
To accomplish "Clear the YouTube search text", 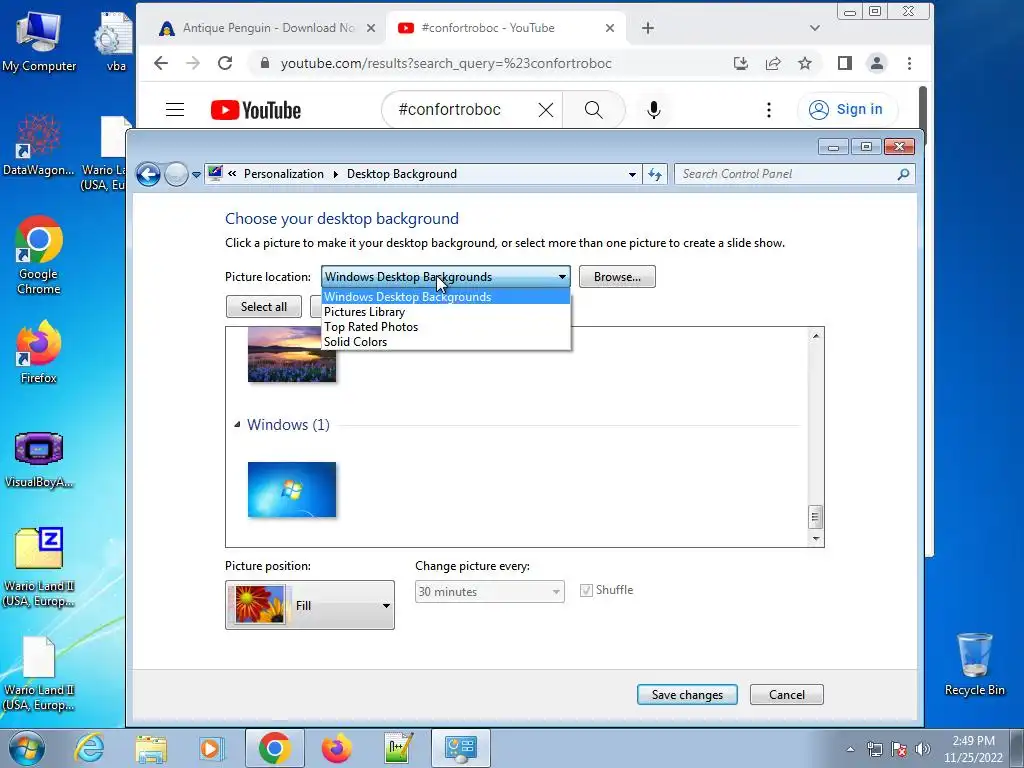I will pyautogui.click(x=546, y=110).
